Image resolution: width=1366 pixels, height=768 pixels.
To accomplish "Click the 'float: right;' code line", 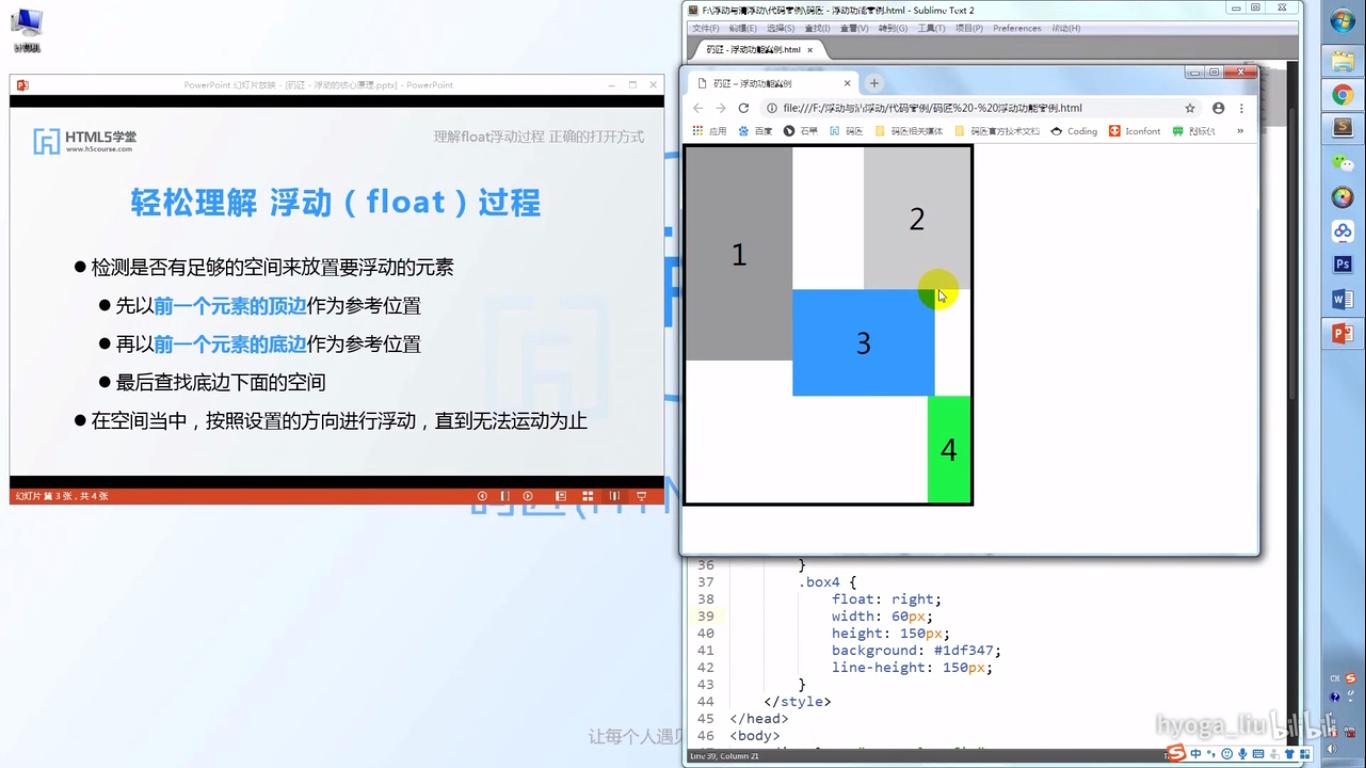I will (x=886, y=599).
